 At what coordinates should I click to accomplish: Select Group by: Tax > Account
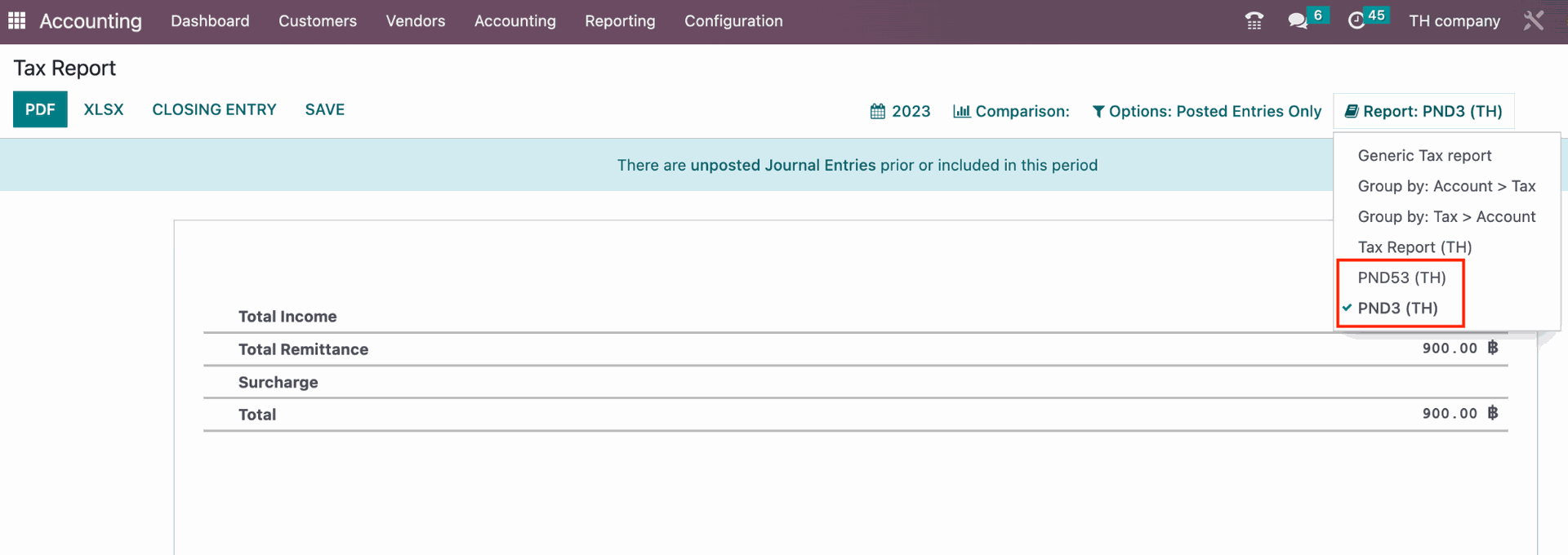coord(1446,216)
